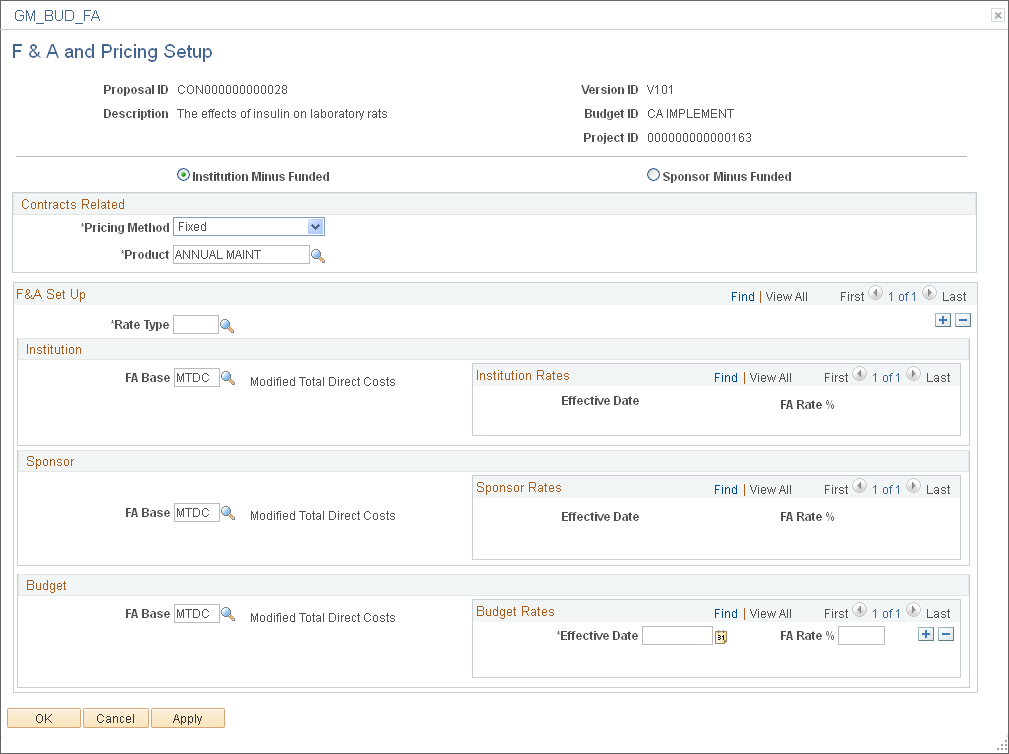1009x754 pixels.
Task: Focus the Budget FA Rate % field
Action: point(862,636)
